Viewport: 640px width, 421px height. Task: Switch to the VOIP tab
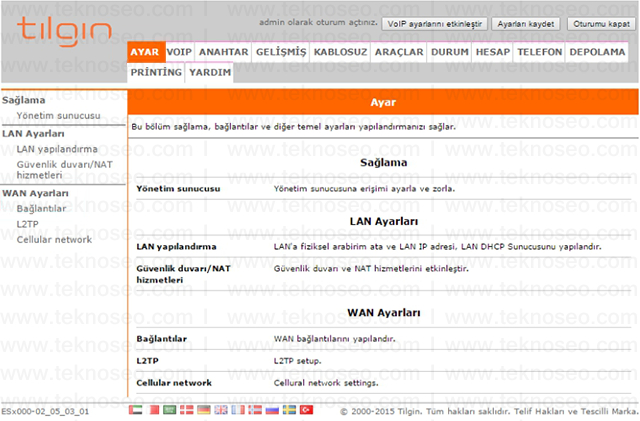(x=180, y=52)
